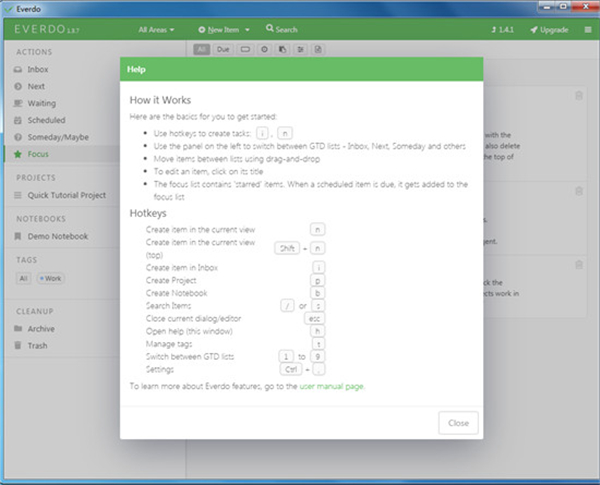Open Quick Tutorial Project

tap(69, 195)
